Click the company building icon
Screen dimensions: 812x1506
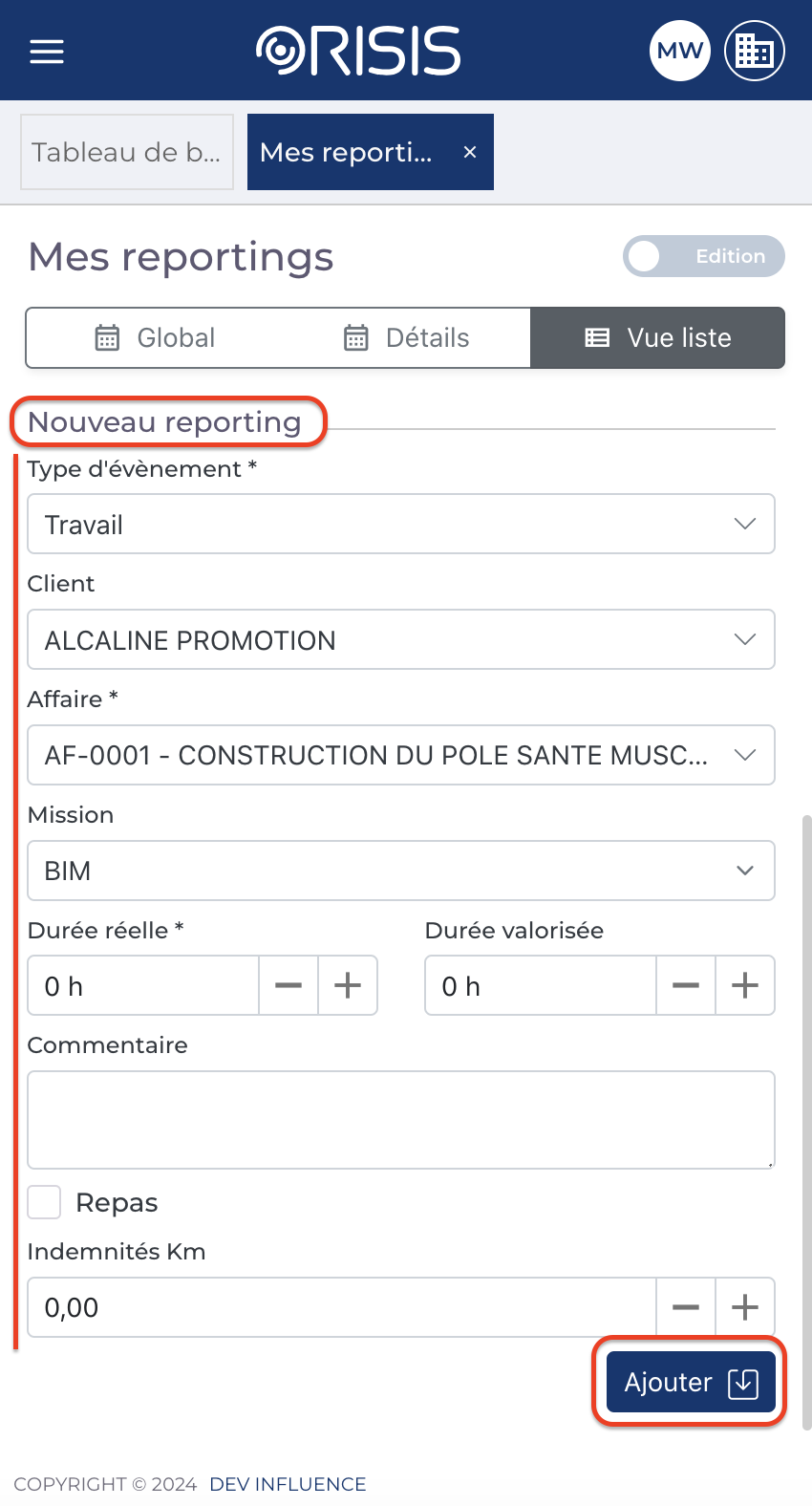pos(755,51)
